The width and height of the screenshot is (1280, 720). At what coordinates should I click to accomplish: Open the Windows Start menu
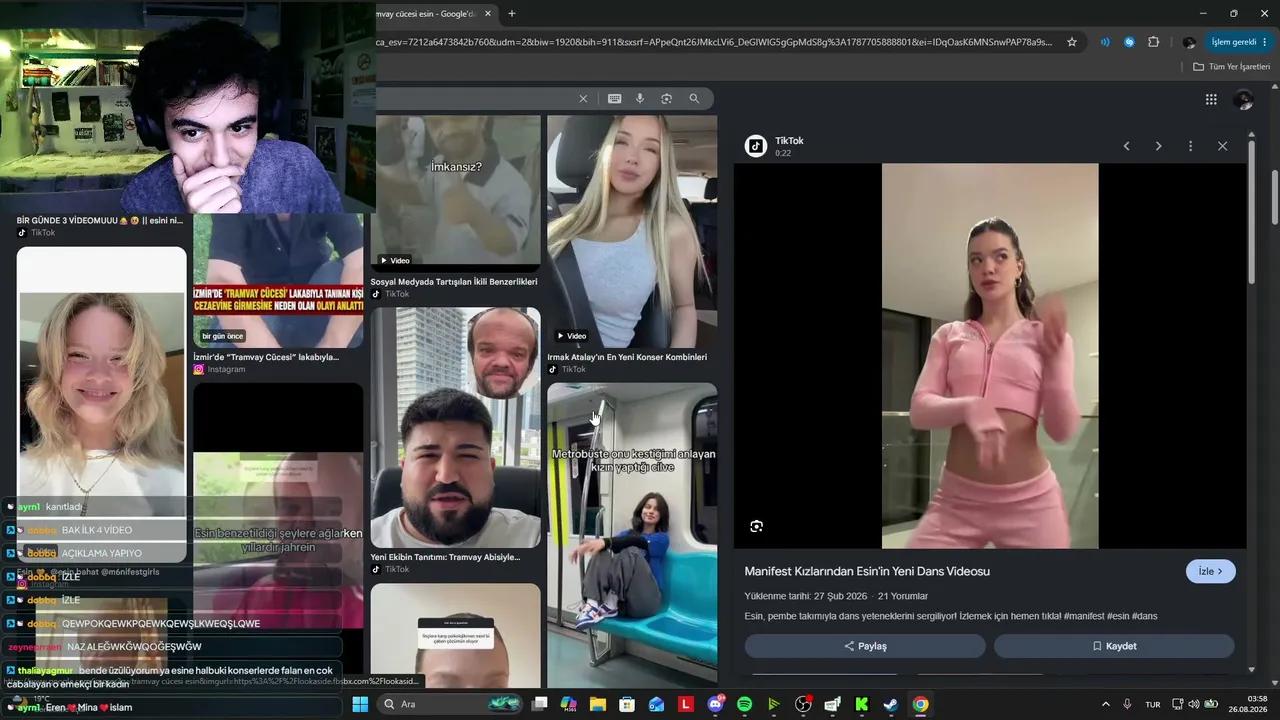click(x=360, y=704)
